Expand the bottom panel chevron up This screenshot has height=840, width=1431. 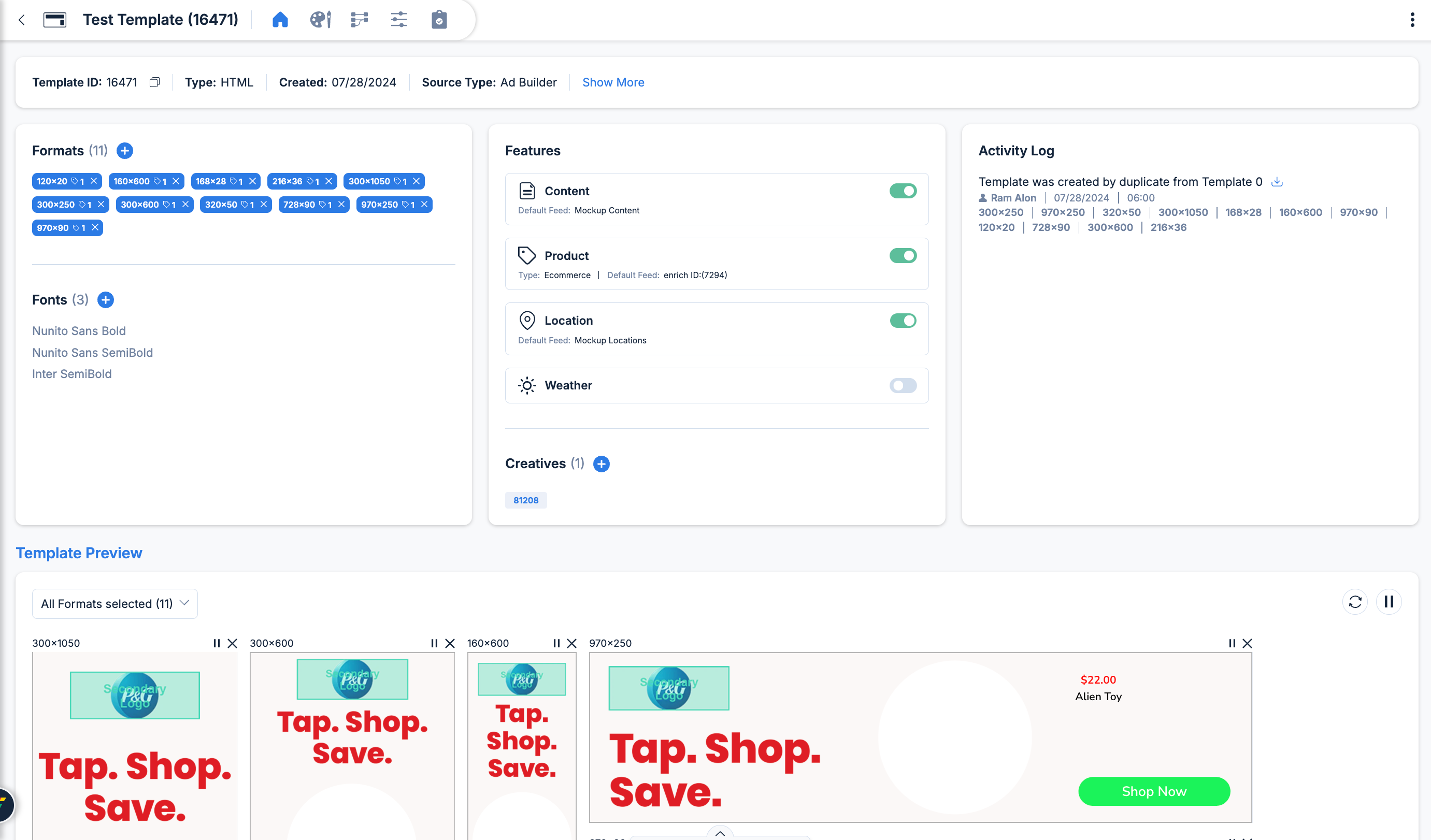(x=720, y=833)
